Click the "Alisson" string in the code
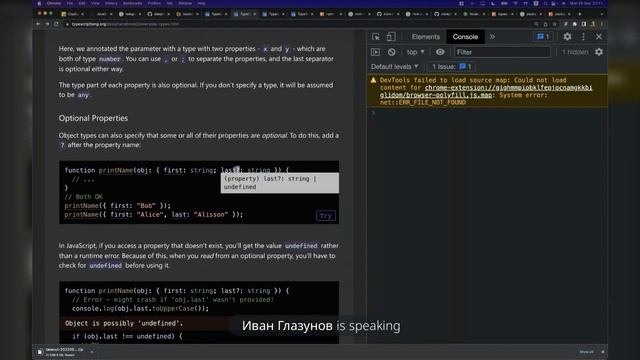The image size is (640, 360). point(211,215)
